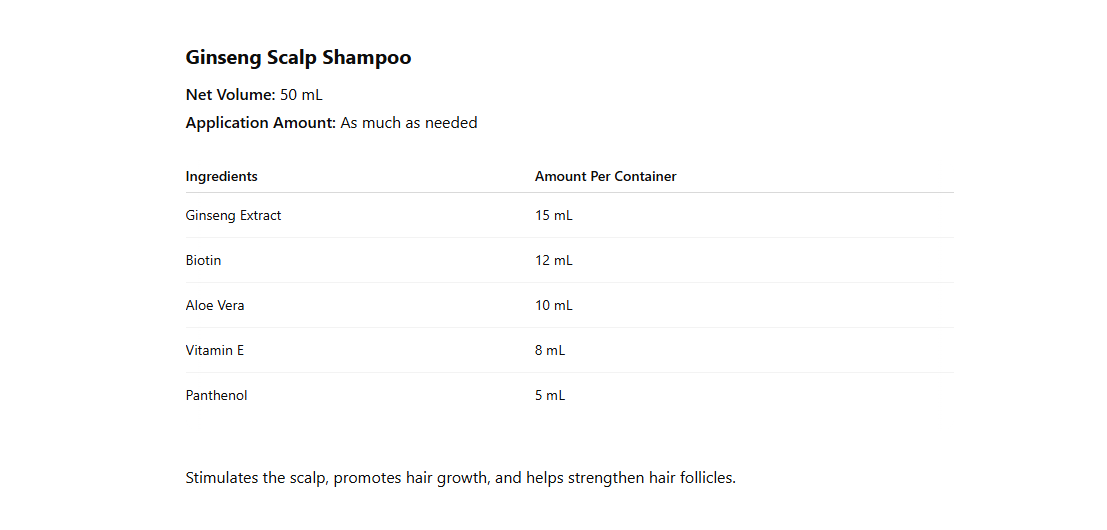Select the Panthenol ingredient cell
The width and height of the screenshot is (1107, 530).
pyautogui.click(x=217, y=396)
